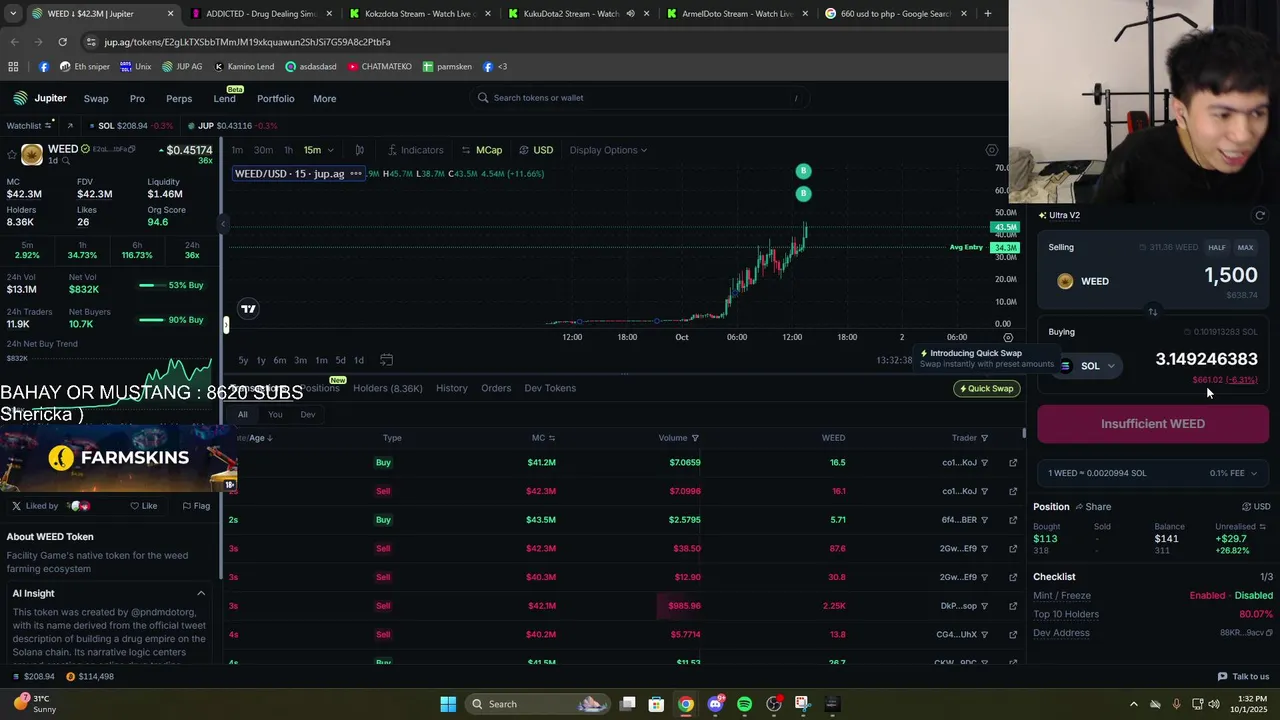Copy the WEED token address icon
This screenshot has width=1280, height=720.
pos(131,149)
